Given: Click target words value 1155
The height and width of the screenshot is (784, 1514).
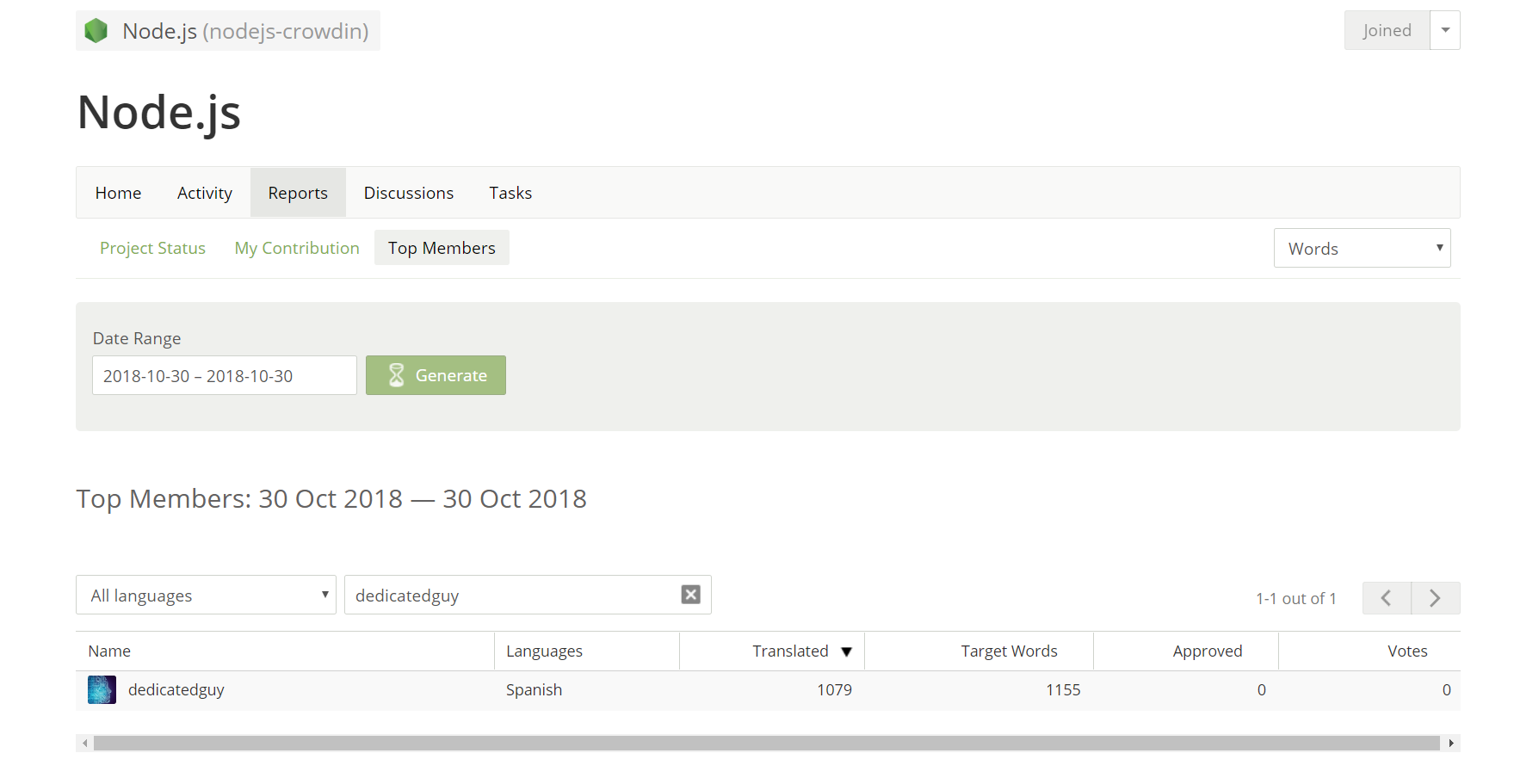Looking at the screenshot, I should [1063, 689].
